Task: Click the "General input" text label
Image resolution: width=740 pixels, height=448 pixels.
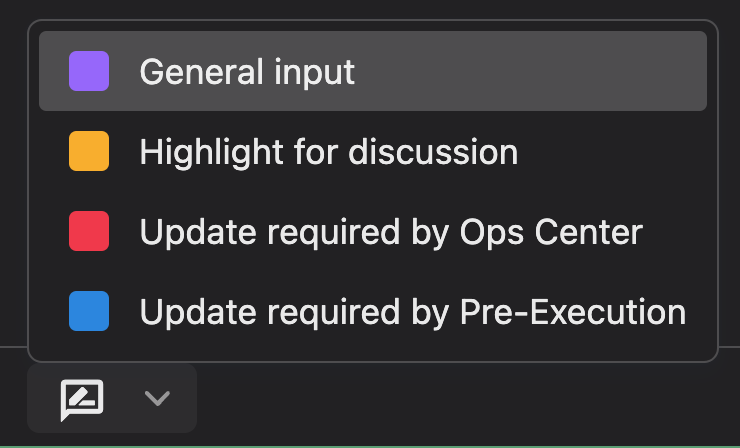Action: [x=247, y=71]
